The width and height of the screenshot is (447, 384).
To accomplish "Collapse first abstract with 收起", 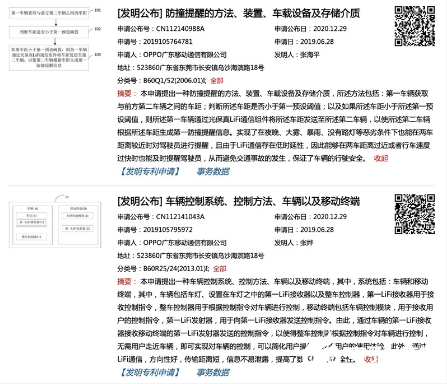I will point(381,158).
